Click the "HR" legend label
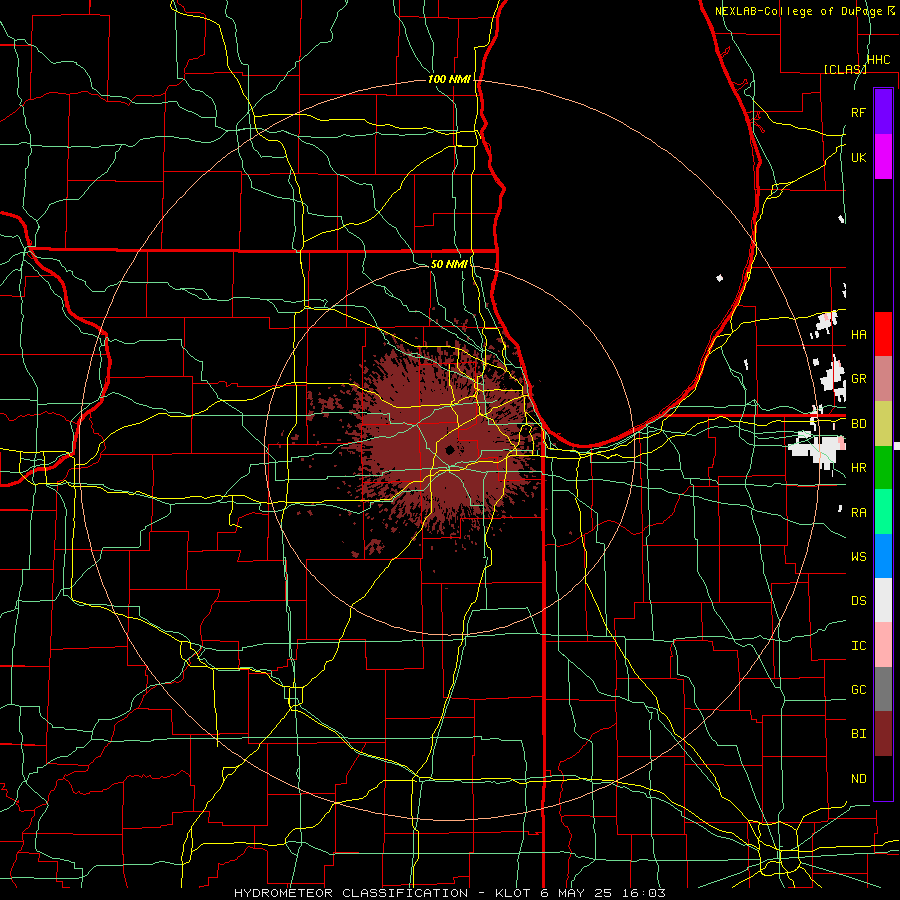Viewport: 900px width, 900px height. 858,468
